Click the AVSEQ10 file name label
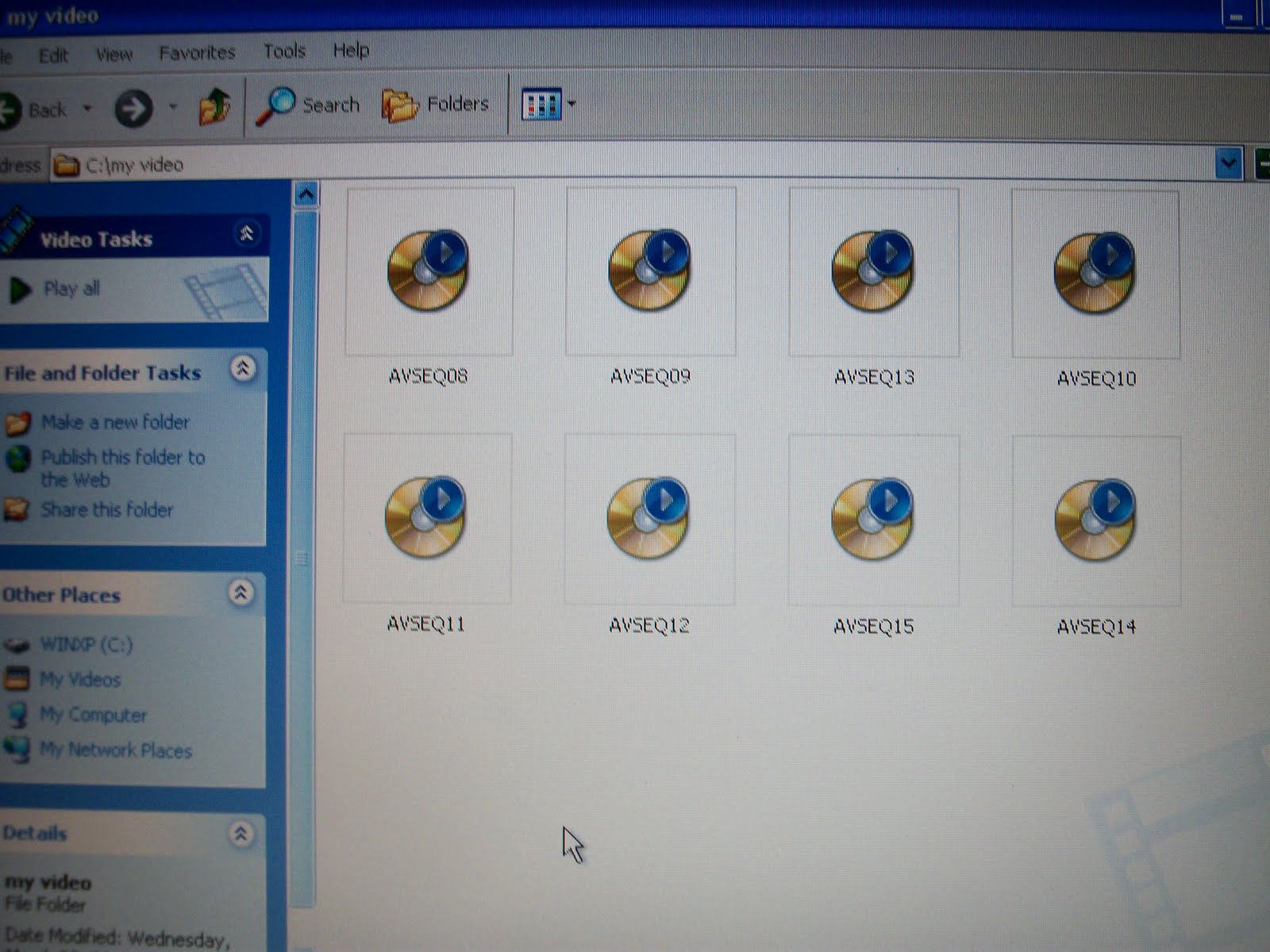The height and width of the screenshot is (952, 1270). [1096, 378]
